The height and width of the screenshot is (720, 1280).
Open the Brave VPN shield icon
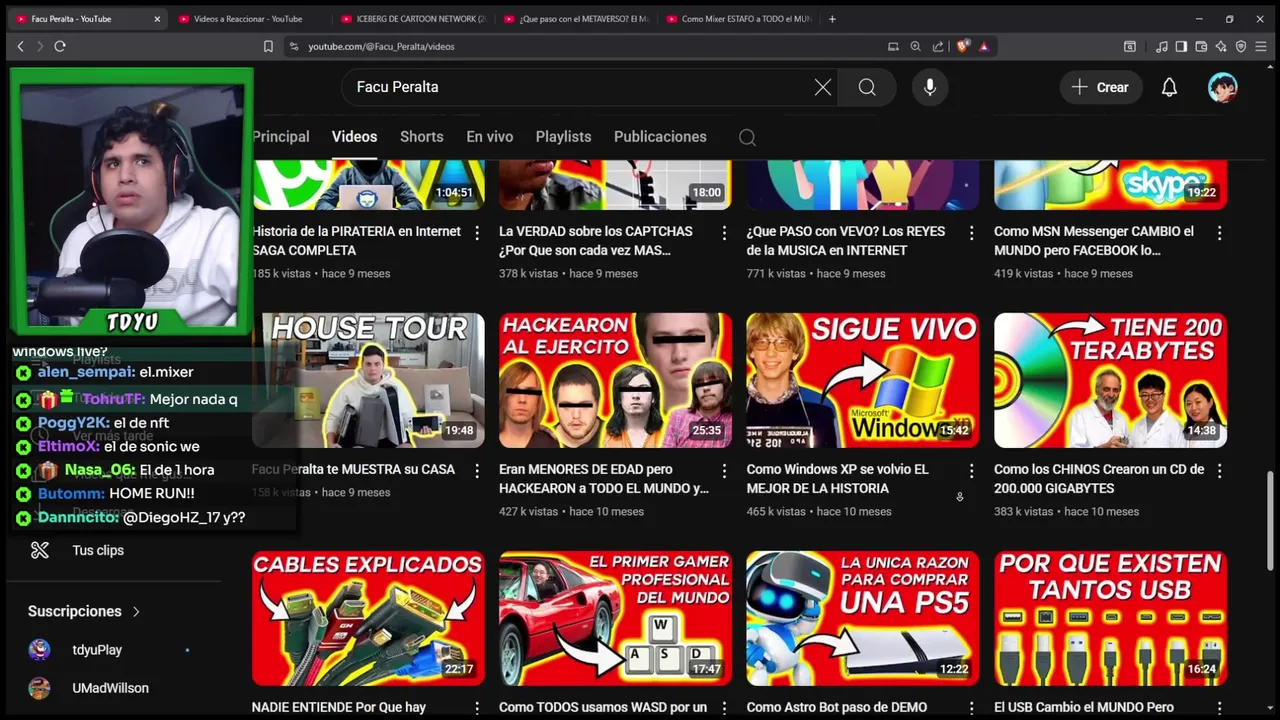point(1241,46)
